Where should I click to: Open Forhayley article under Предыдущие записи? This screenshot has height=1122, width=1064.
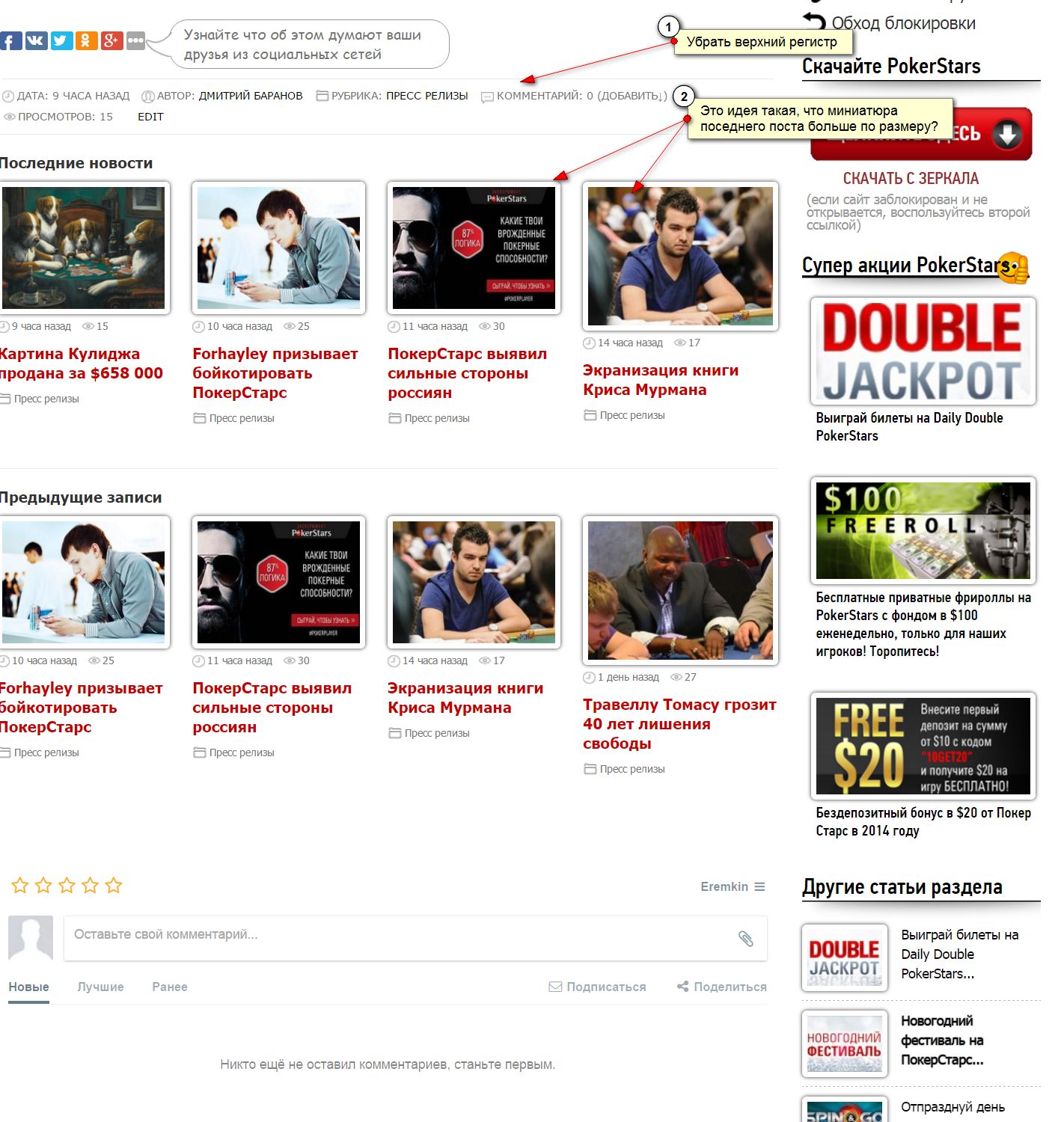click(81, 708)
